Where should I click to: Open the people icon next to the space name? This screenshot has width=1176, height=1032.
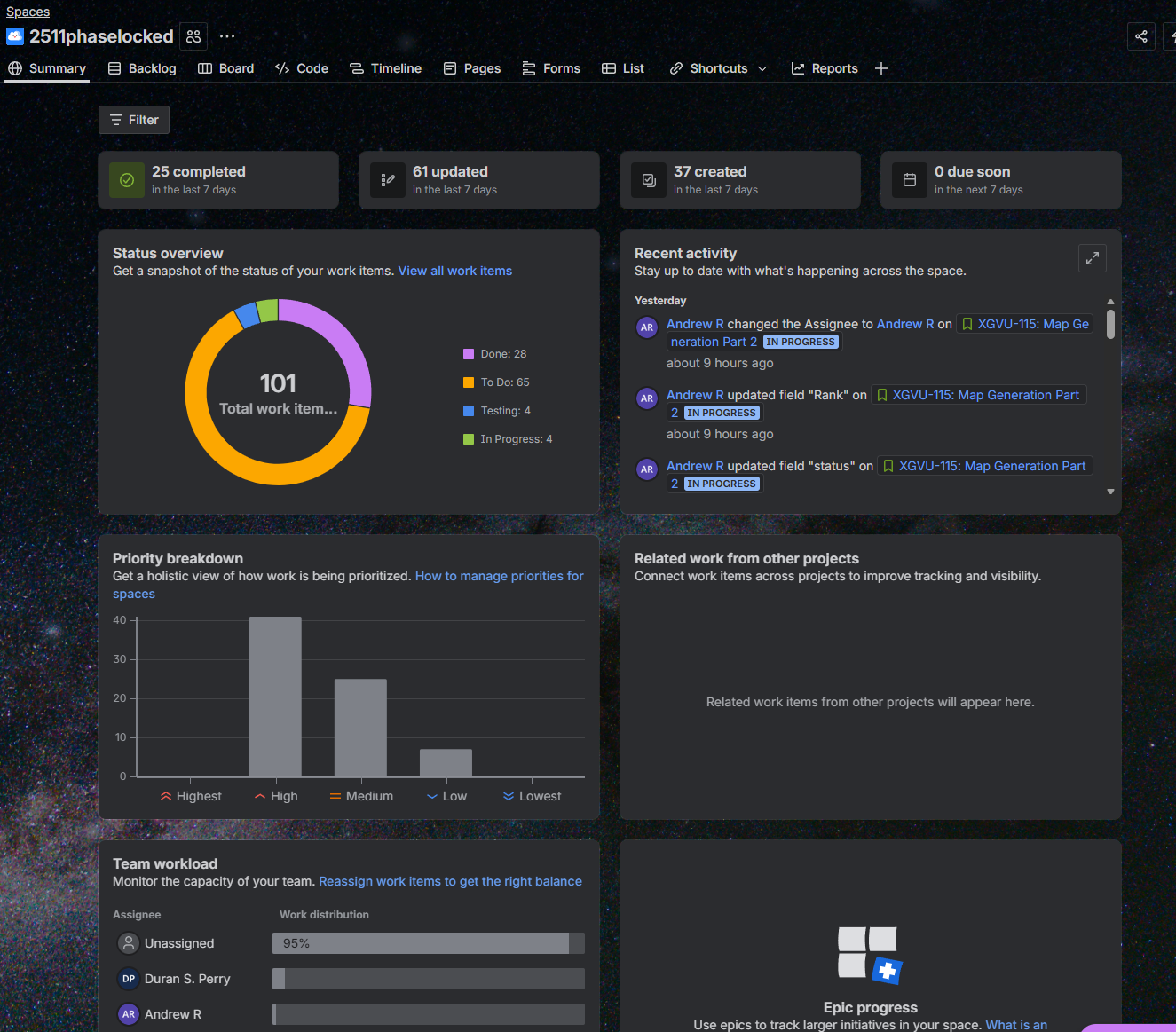tap(193, 36)
